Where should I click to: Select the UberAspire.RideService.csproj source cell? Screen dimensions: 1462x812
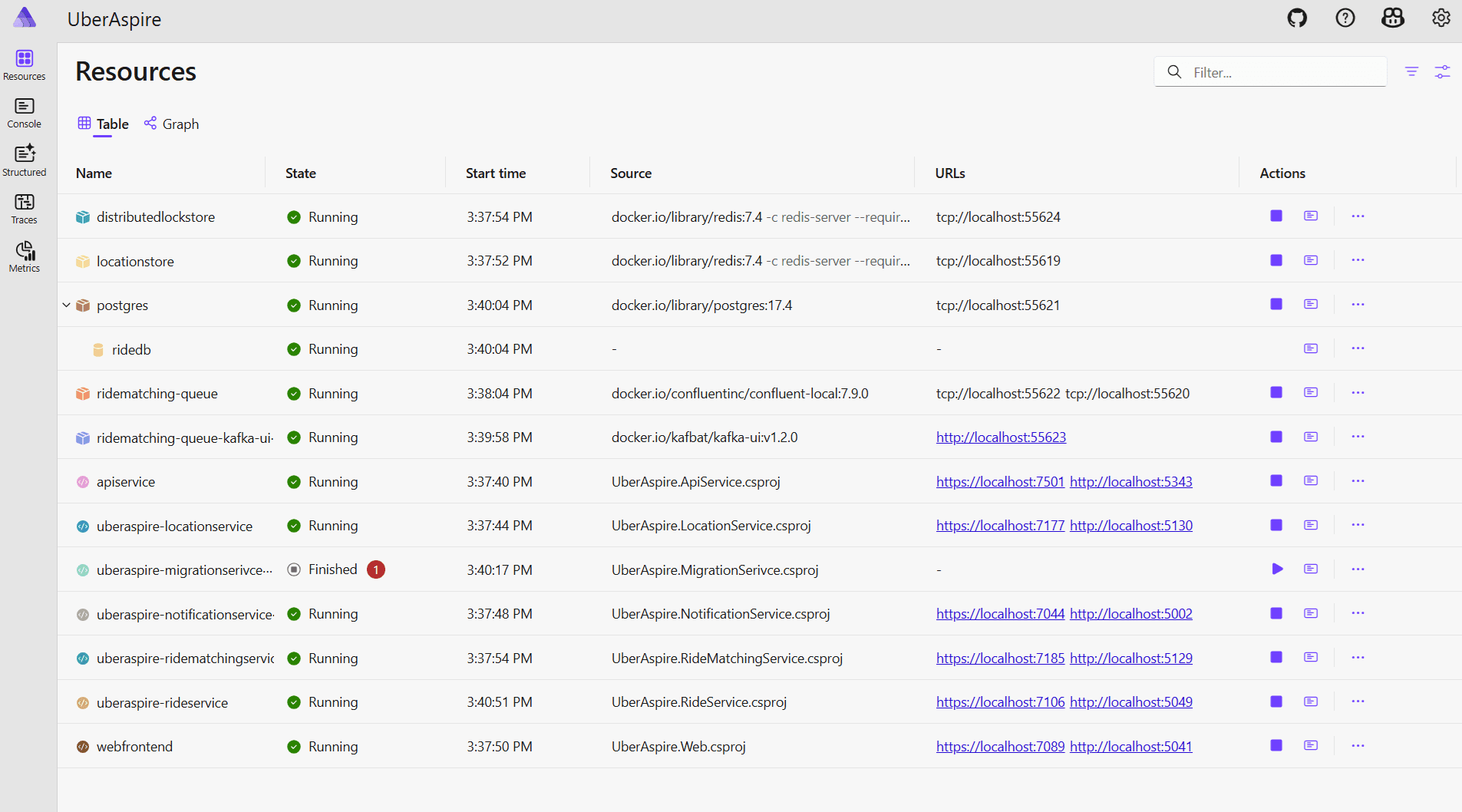(x=699, y=702)
